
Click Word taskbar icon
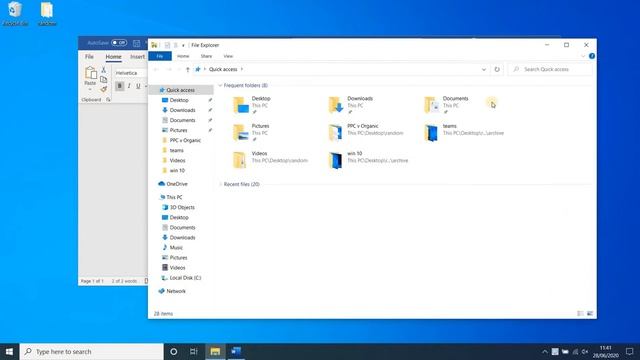coord(236,351)
